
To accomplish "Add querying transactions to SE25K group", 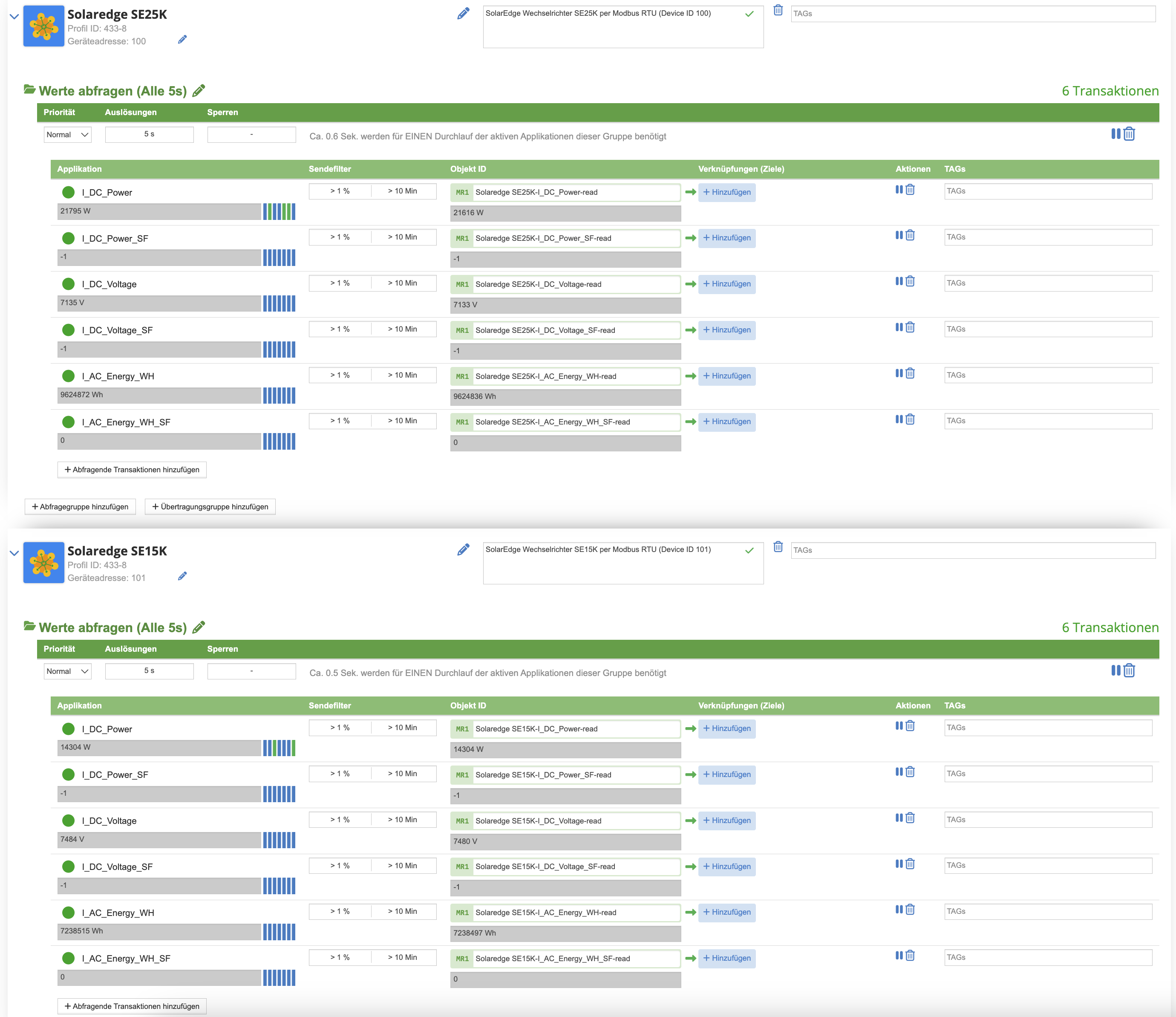I will (x=132, y=470).
